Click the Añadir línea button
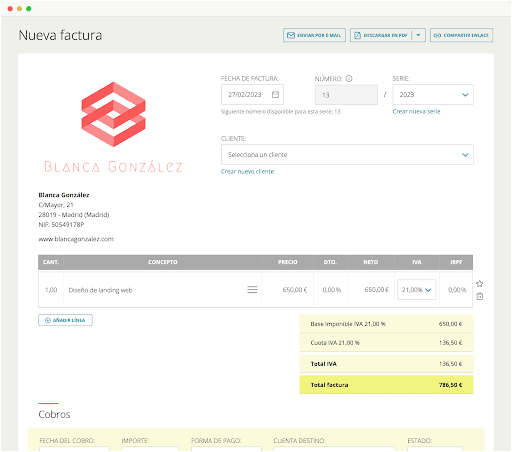The width and height of the screenshot is (512, 452). 65,320
